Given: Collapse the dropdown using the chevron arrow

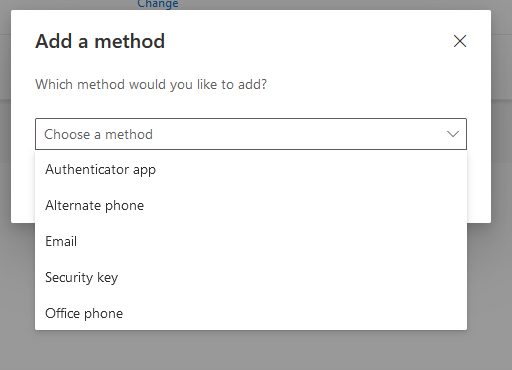Looking at the screenshot, I should pyautogui.click(x=453, y=134).
